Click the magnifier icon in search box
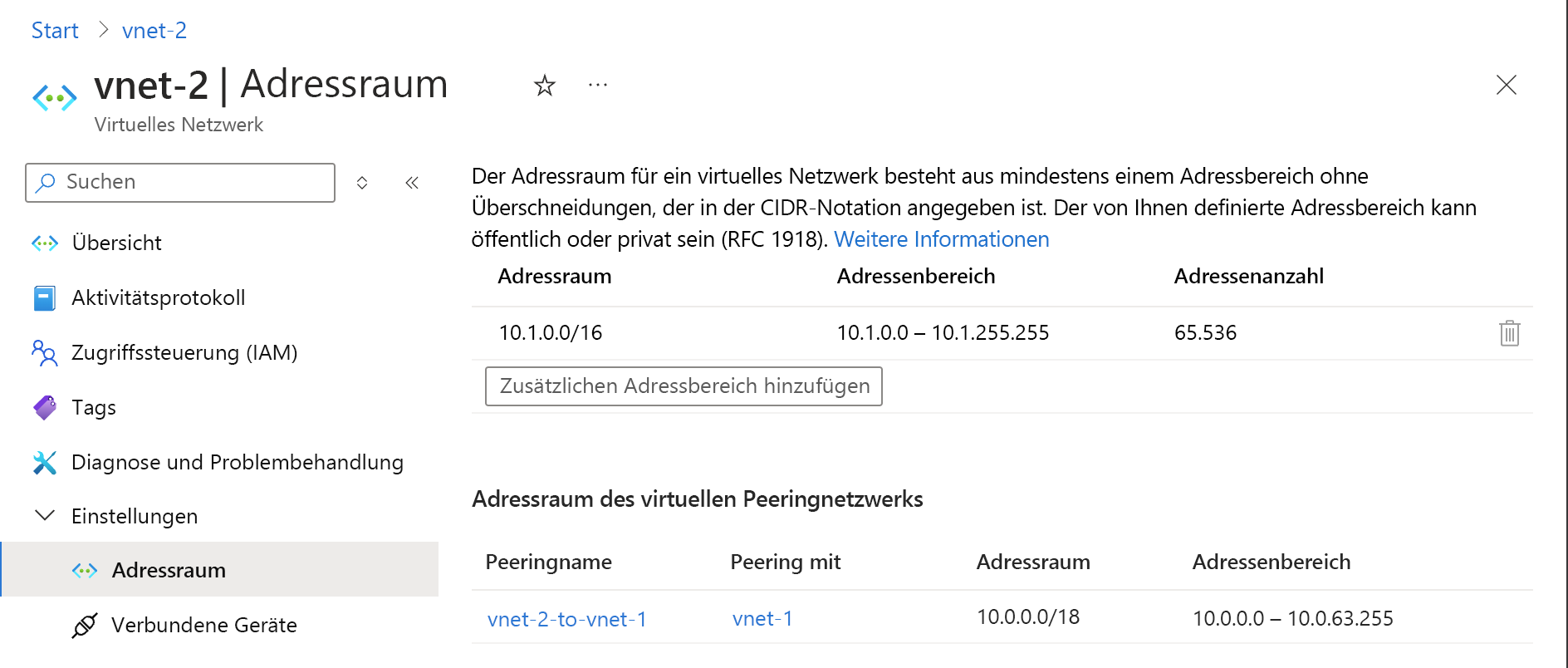The image size is (1568, 668). tap(47, 182)
